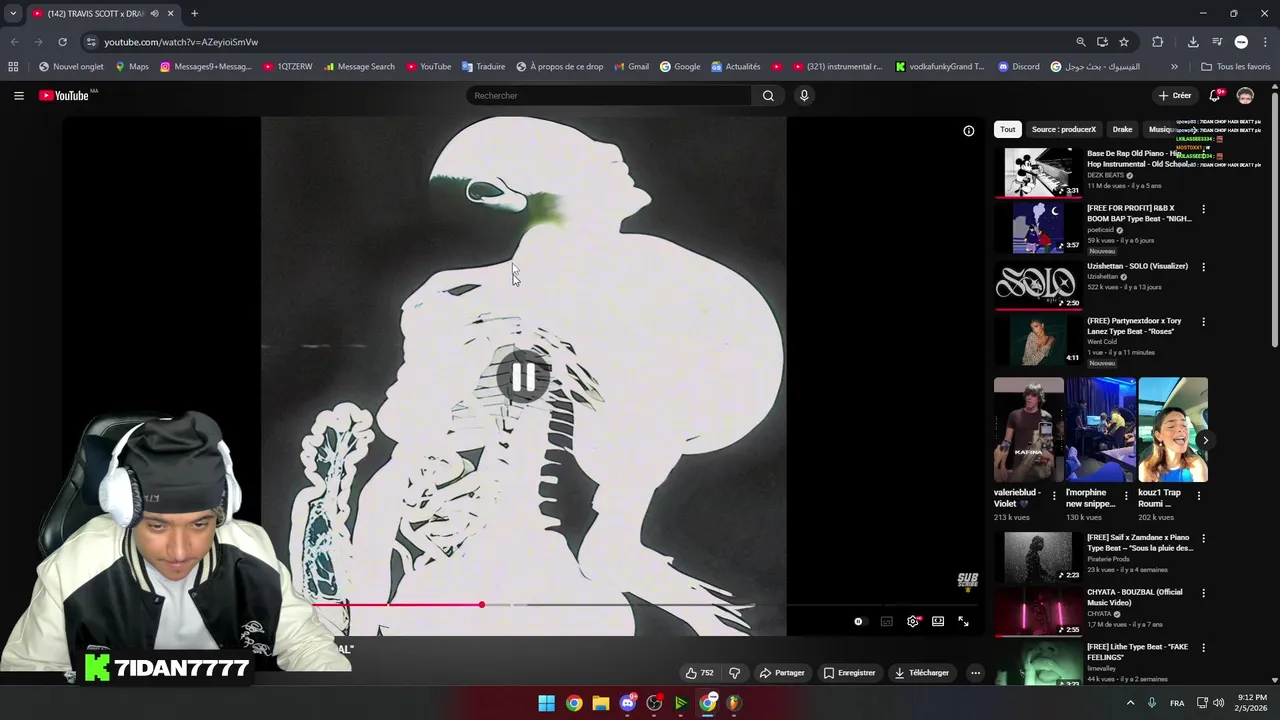Click the Créer button
The image size is (1280, 720).
(1174, 96)
